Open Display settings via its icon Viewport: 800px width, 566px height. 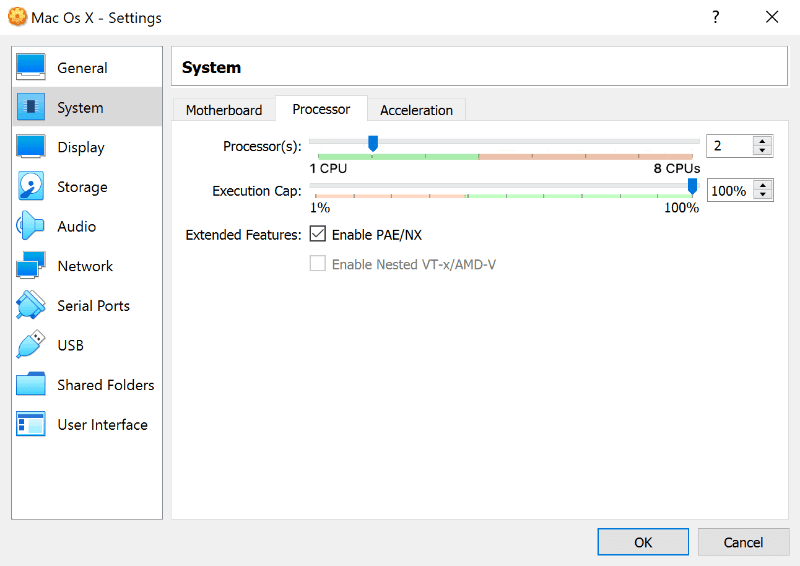point(31,147)
